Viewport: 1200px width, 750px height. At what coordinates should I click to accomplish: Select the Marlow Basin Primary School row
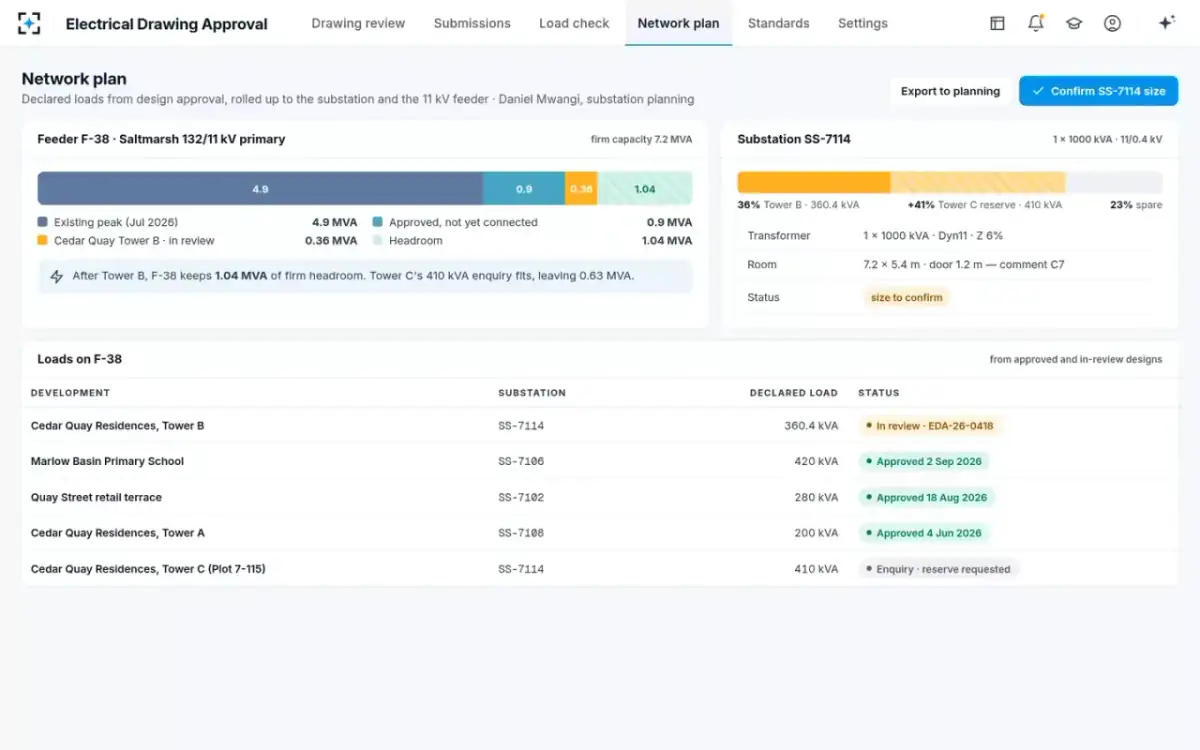(600, 462)
